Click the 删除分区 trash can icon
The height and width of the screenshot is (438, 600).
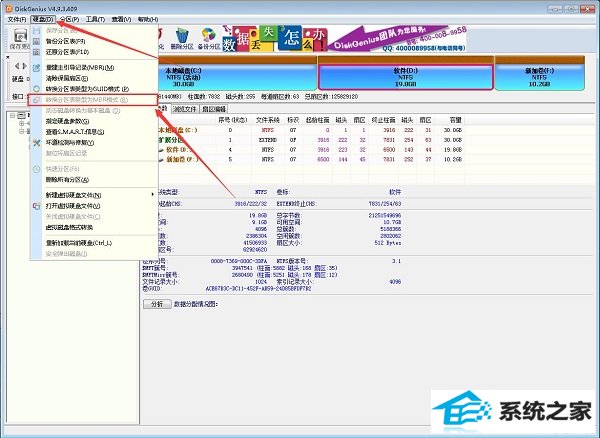[182, 39]
